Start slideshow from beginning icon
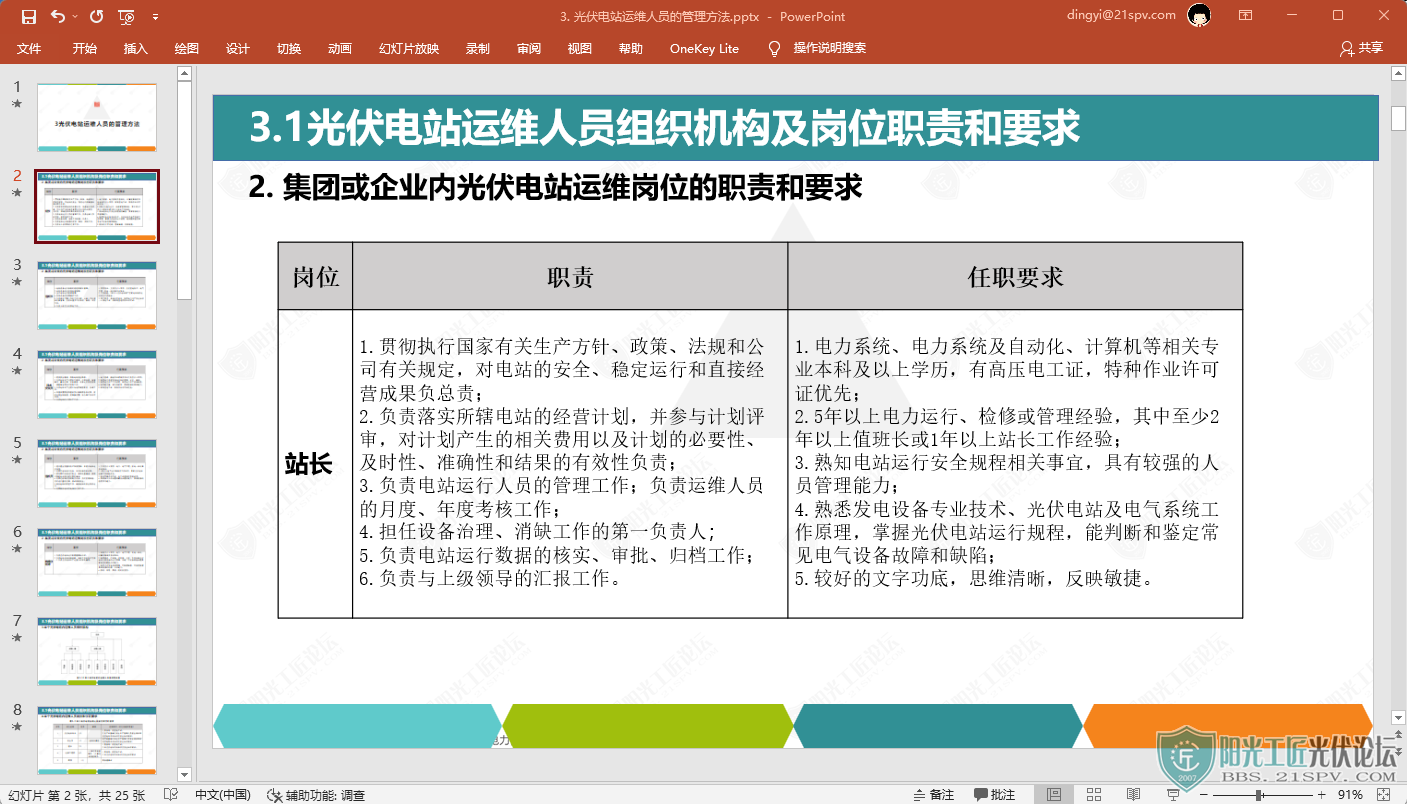The width and height of the screenshot is (1407, 804). 127,16
